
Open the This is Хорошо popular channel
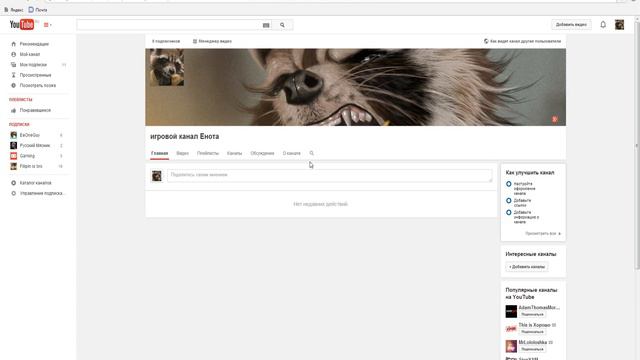point(534,325)
